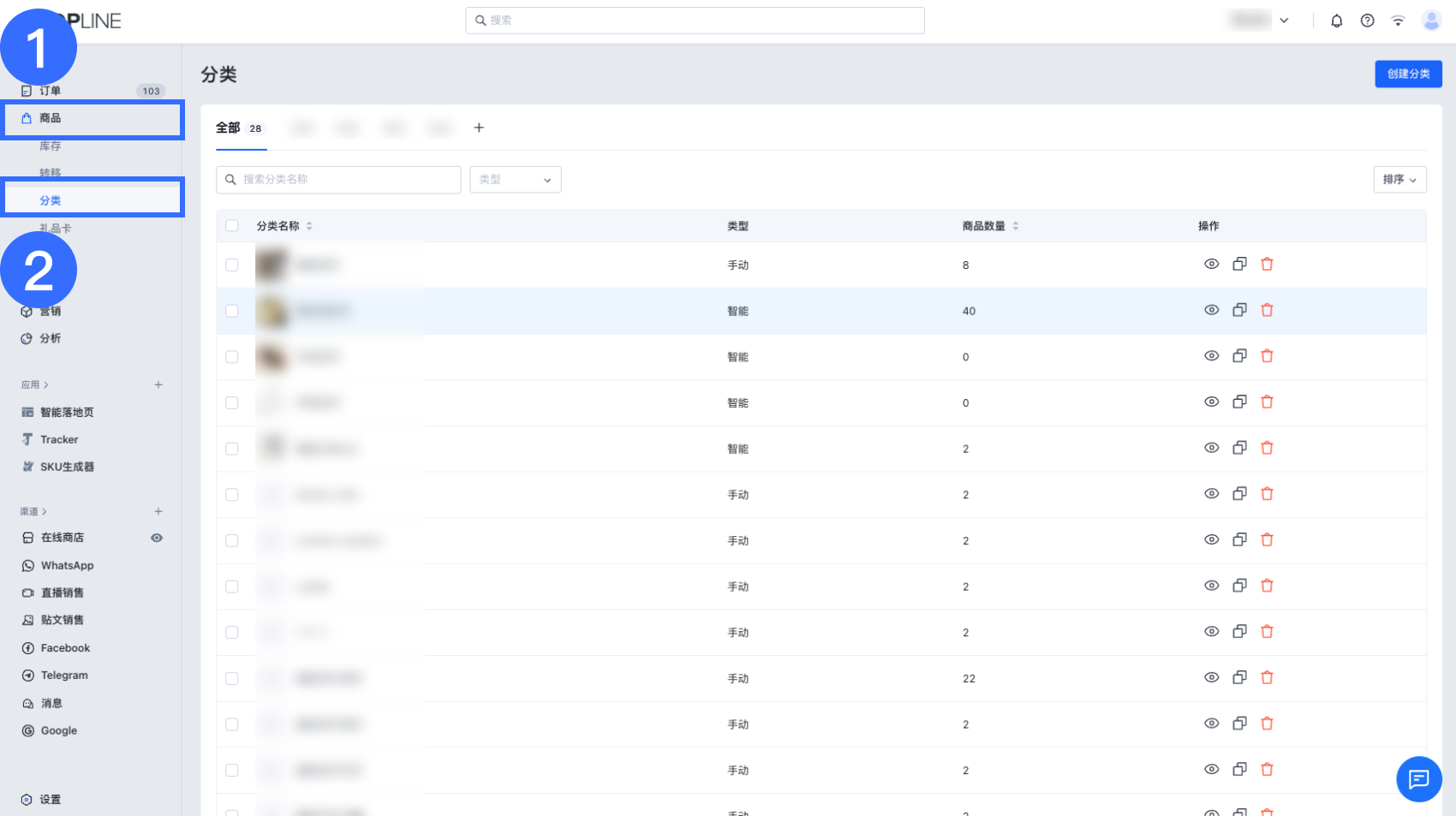This screenshot has height=816, width=1456.
Task: Expand the store account dropdown chevron
Action: point(1284,21)
